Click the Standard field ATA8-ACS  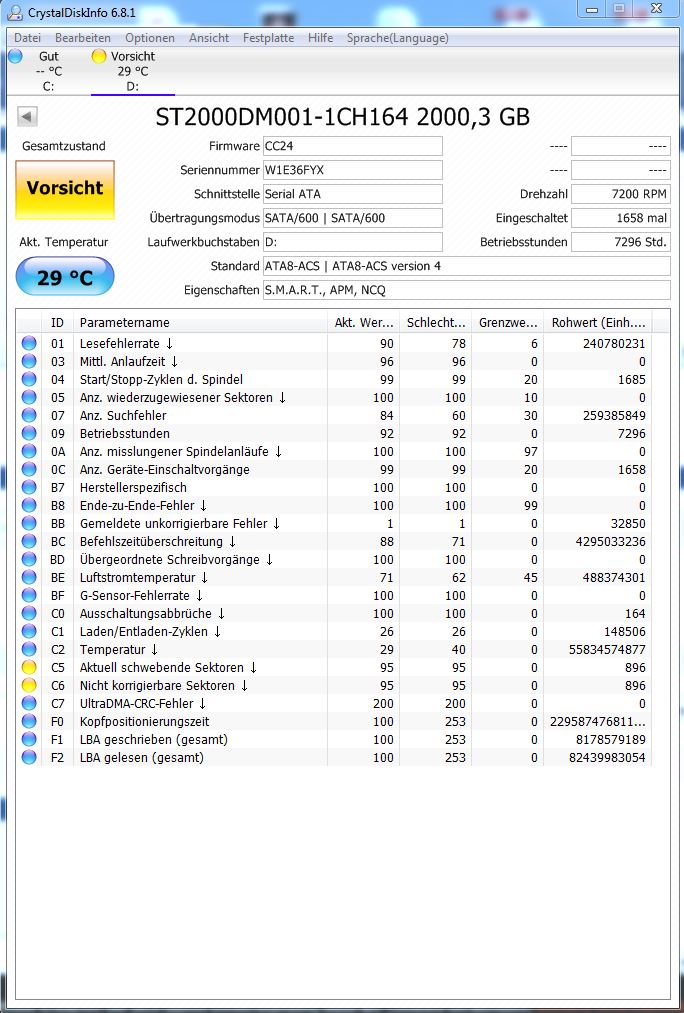[466, 266]
